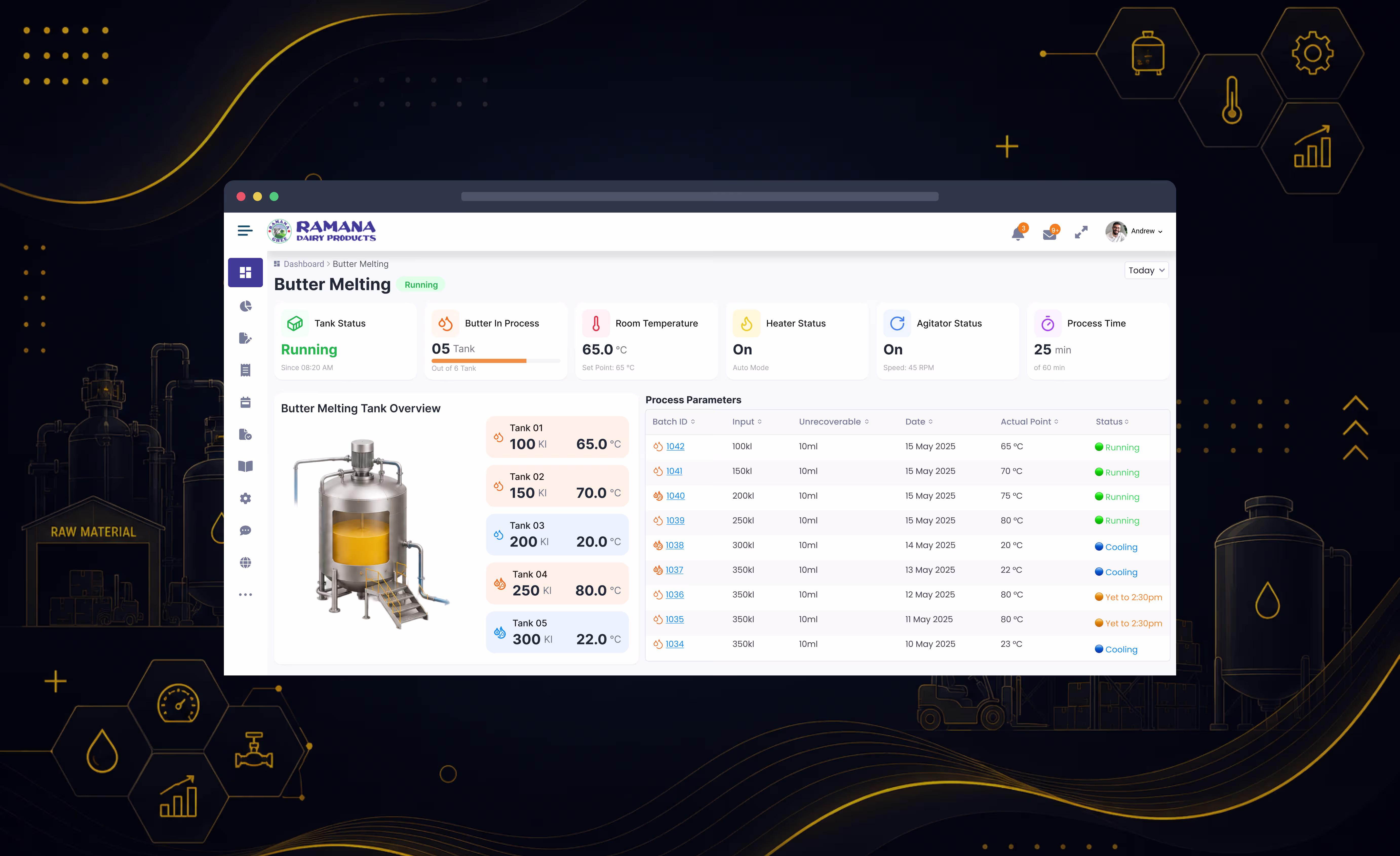Select the Dashboard sidebar menu item
This screenshot has height=856, width=1400.
click(x=245, y=273)
